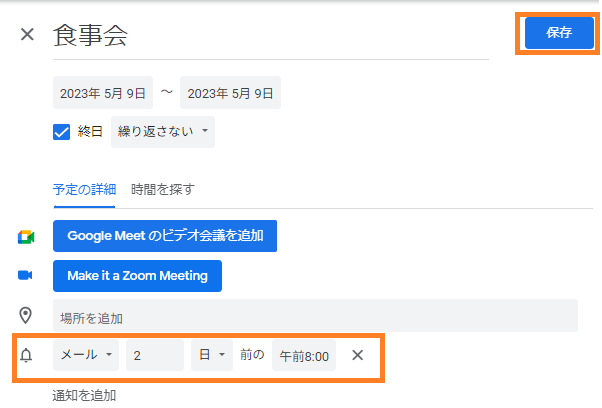The width and height of the screenshot is (602, 408).
Task: Uncheck the 終日 all-day checkbox
Action: click(61, 132)
